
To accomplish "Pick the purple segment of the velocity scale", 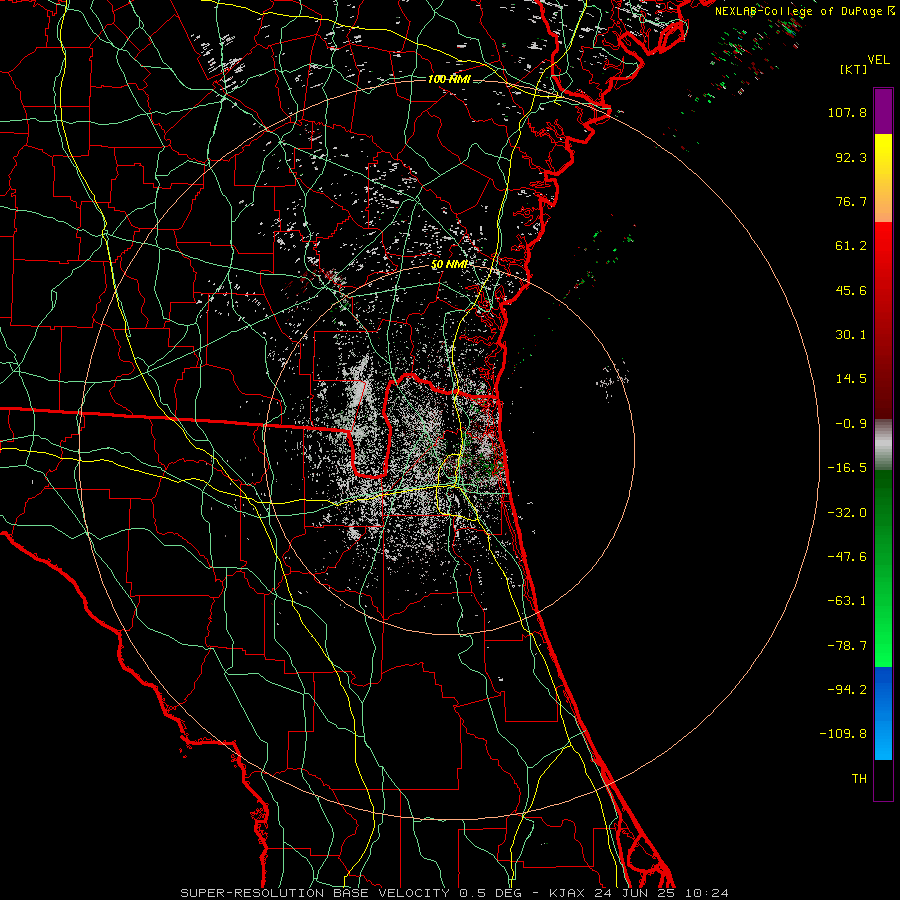I will pyautogui.click(x=883, y=111).
